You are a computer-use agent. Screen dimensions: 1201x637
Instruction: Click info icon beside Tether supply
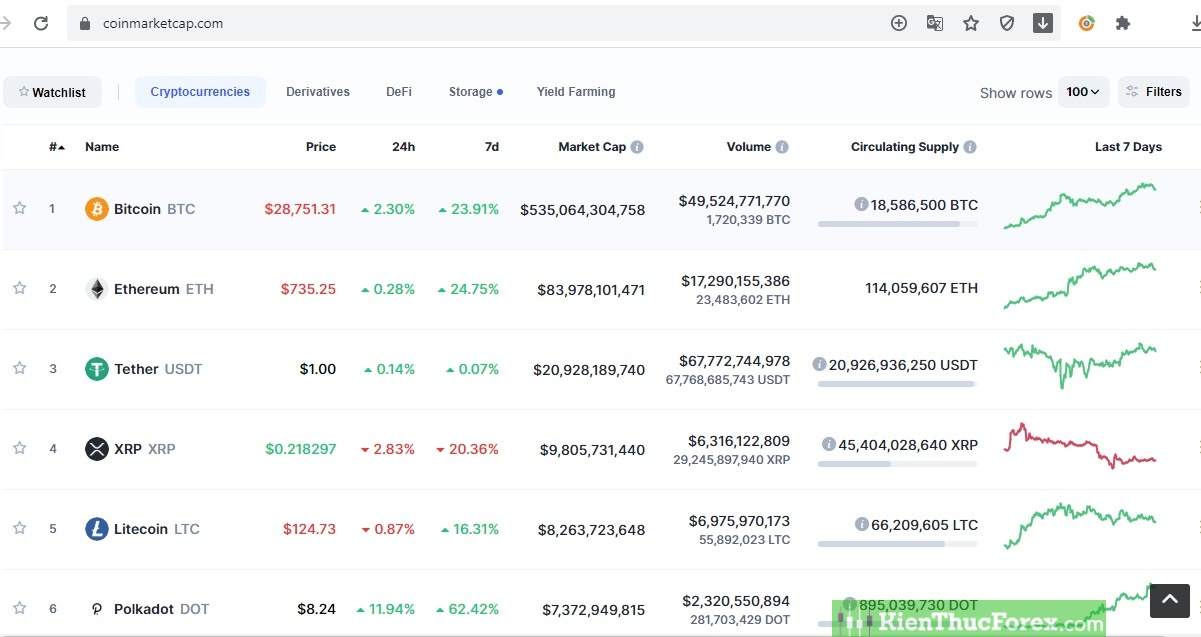click(x=819, y=364)
